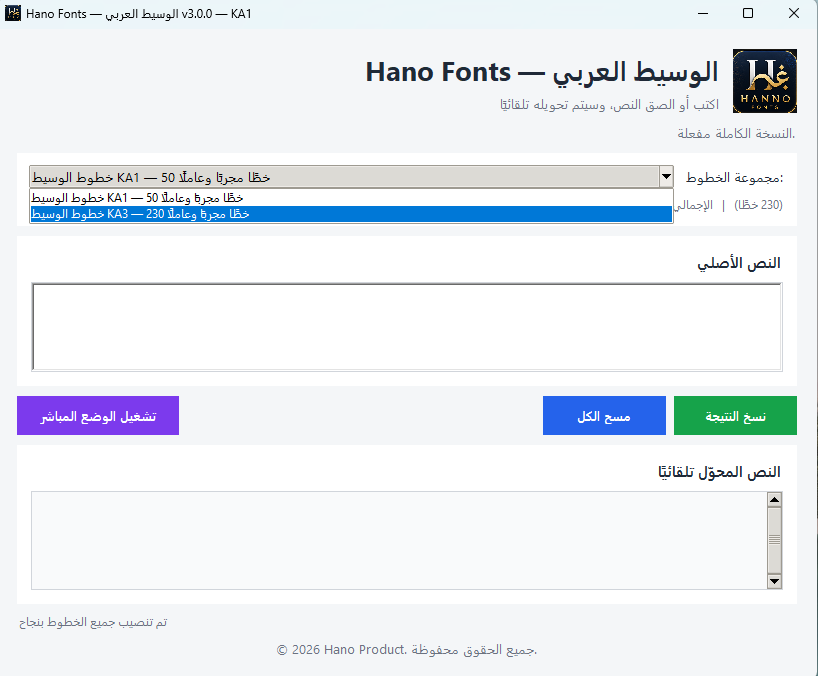The height and width of the screenshot is (676, 818).
Task: Close the Hano Fonts window
Action: (793, 13)
